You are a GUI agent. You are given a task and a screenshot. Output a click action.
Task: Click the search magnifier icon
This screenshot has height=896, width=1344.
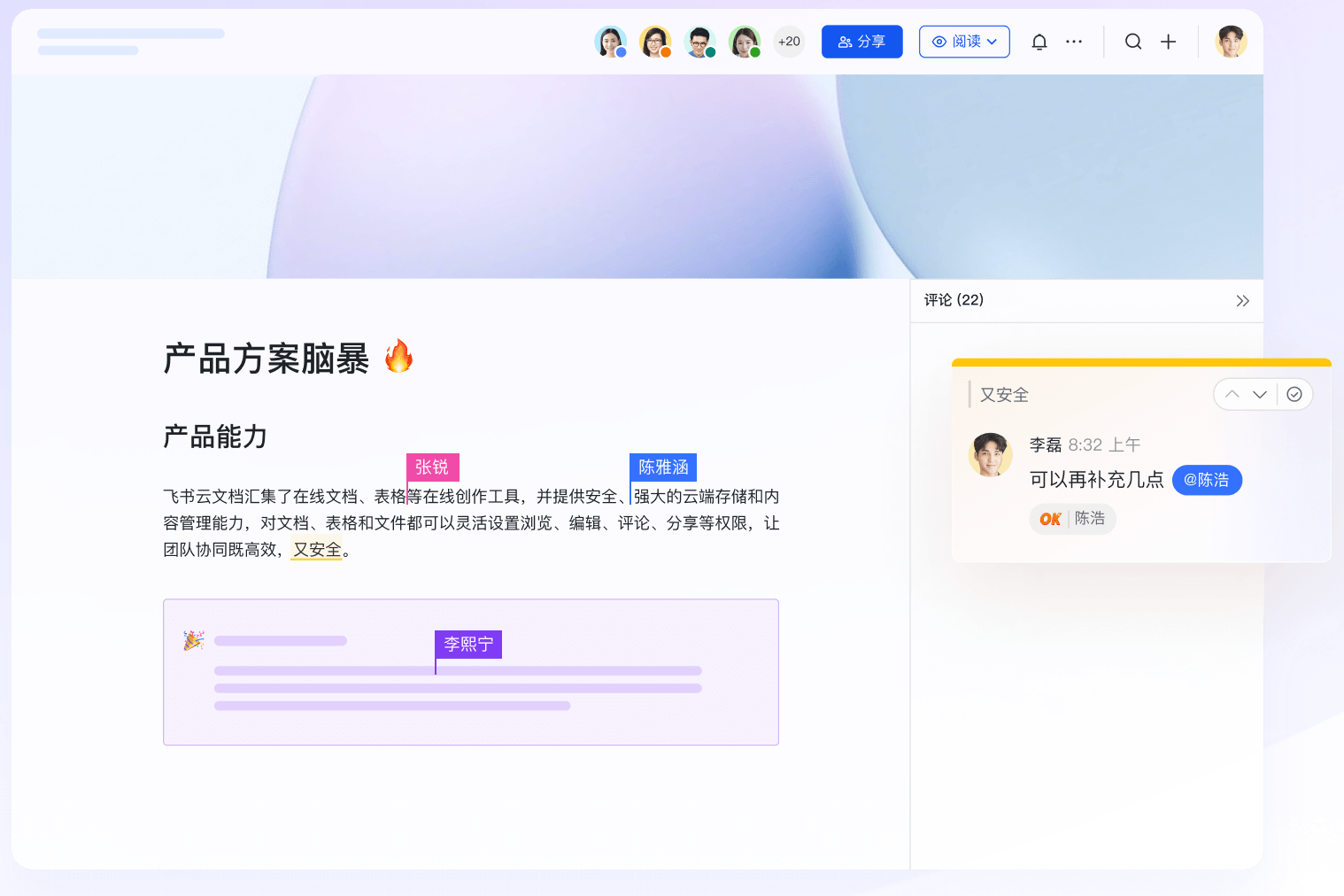(x=1133, y=42)
